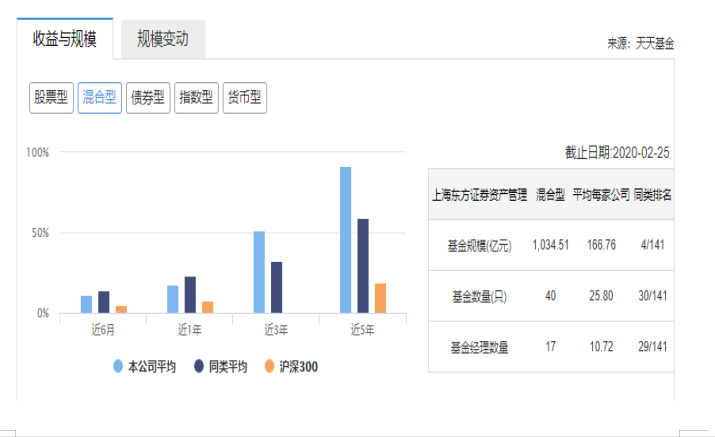Screen dimensions: 715x437
Task: Click the light blue 近3年 company bar
Action: tap(259, 272)
